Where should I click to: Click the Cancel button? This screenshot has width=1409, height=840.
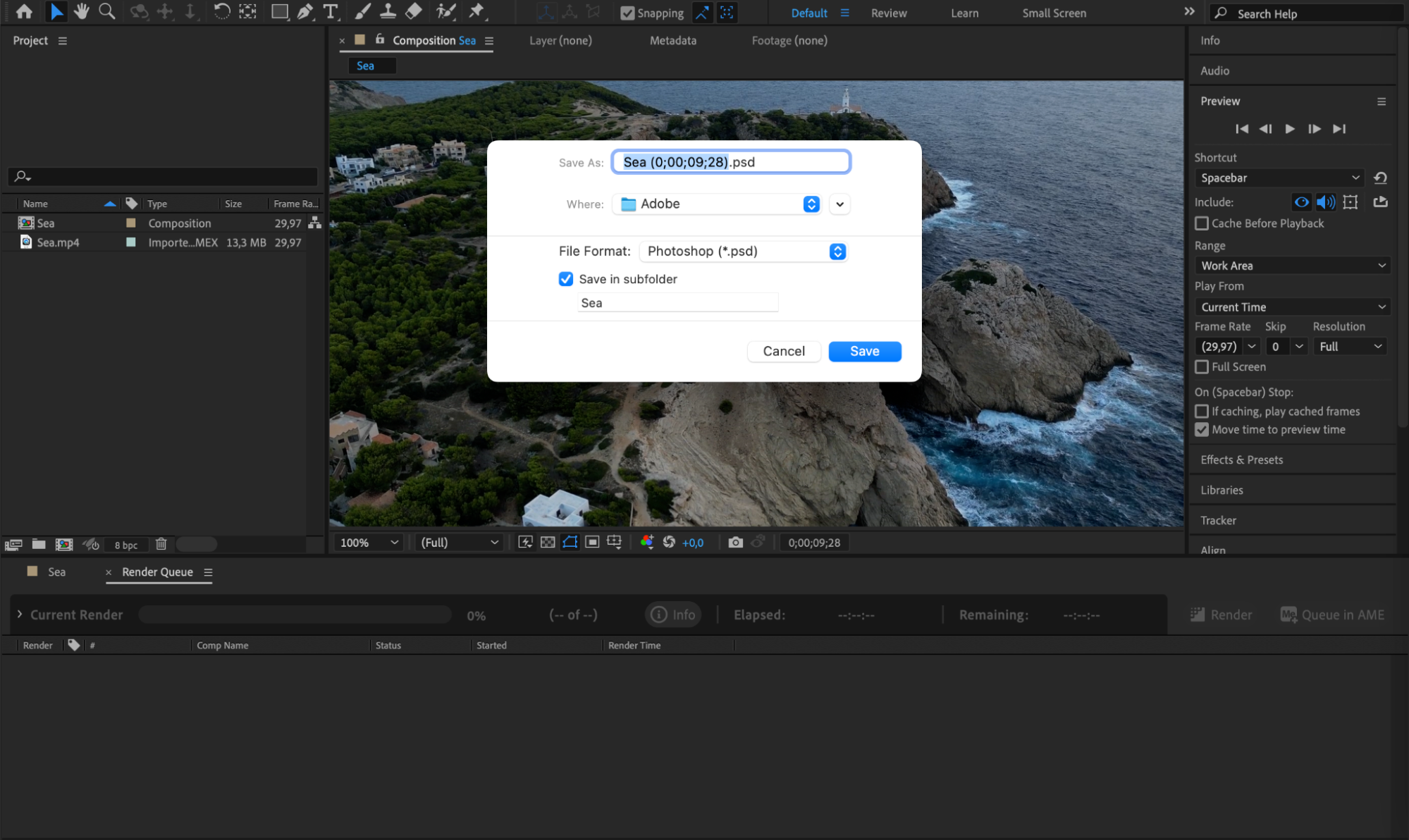[783, 351]
